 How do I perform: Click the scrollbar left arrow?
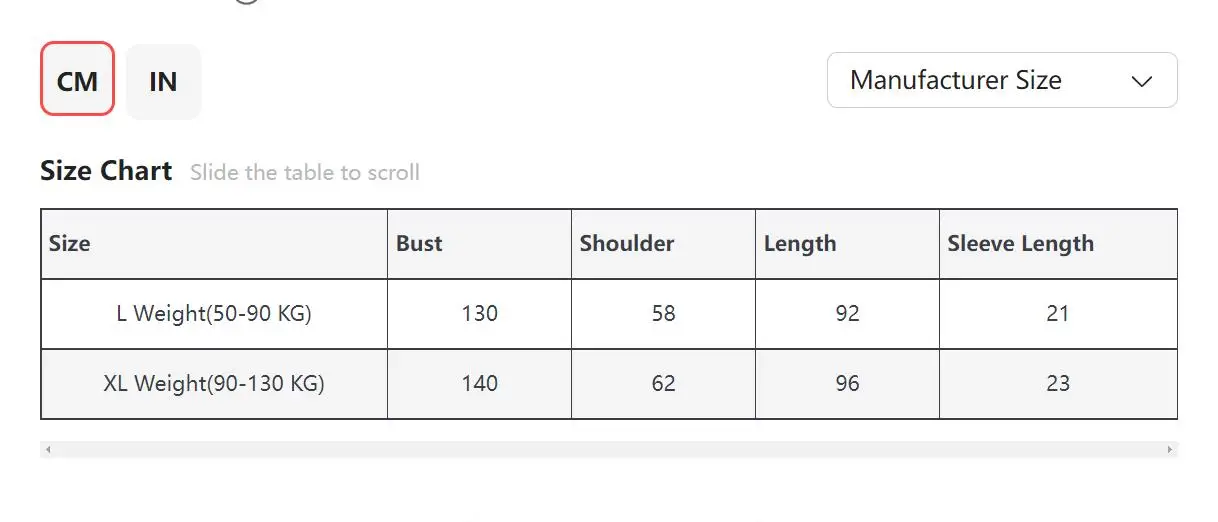(47, 450)
